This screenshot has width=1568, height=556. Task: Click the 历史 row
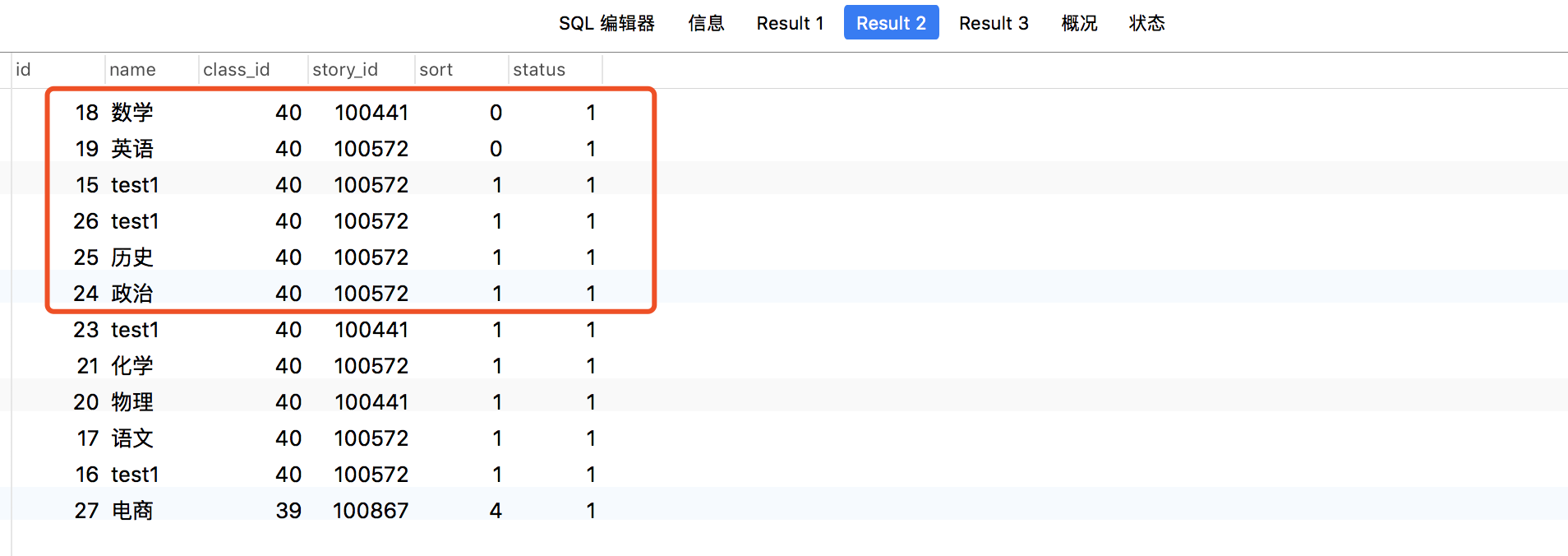coord(131,257)
